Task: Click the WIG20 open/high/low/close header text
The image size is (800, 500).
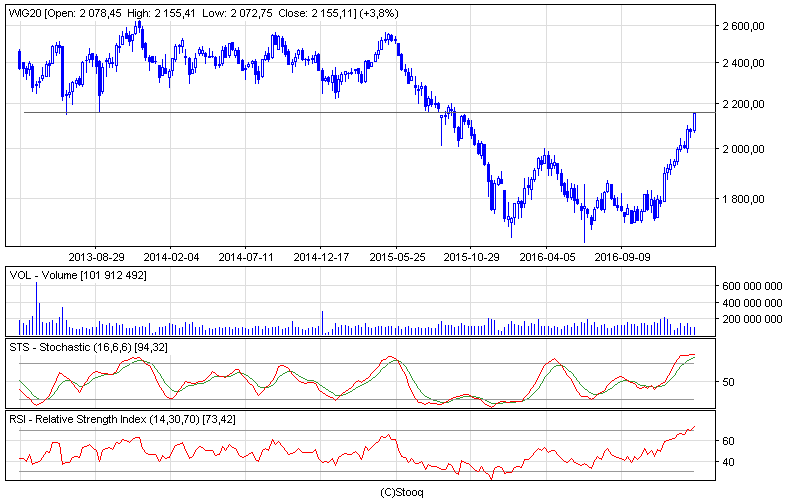Action: click(x=204, y=13)
